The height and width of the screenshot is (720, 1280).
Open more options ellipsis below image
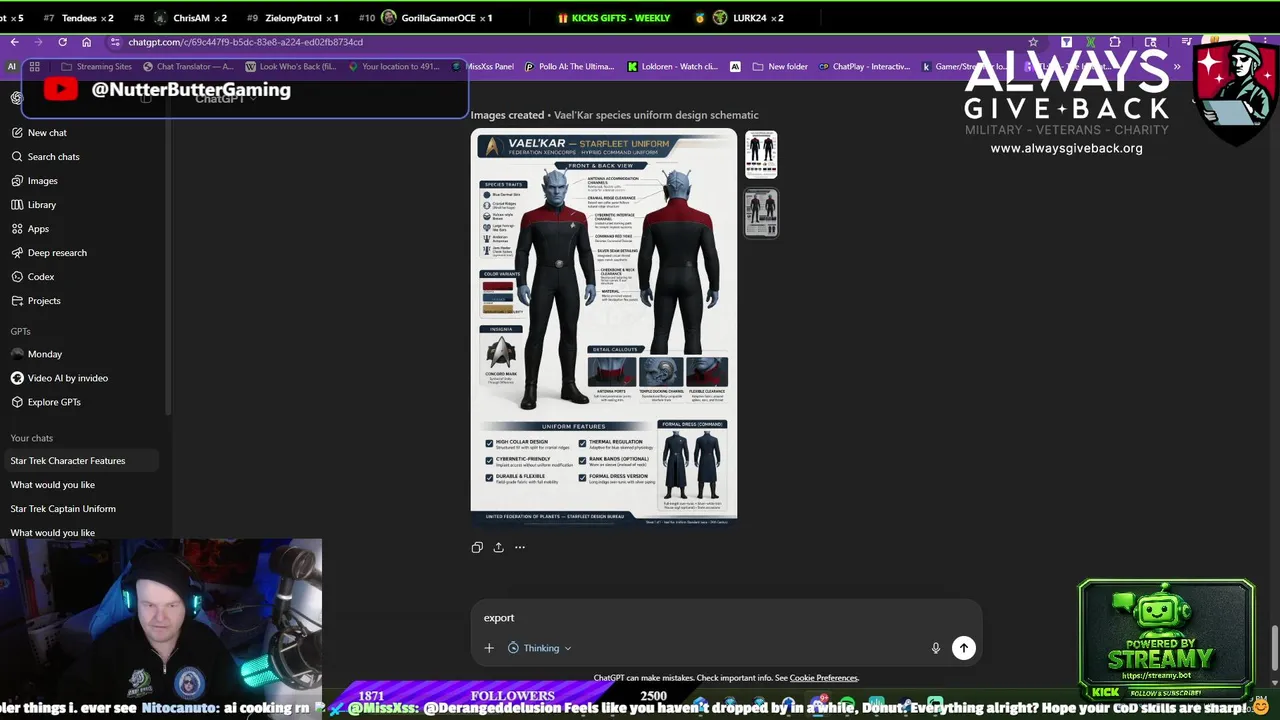(x=520, y=547)
